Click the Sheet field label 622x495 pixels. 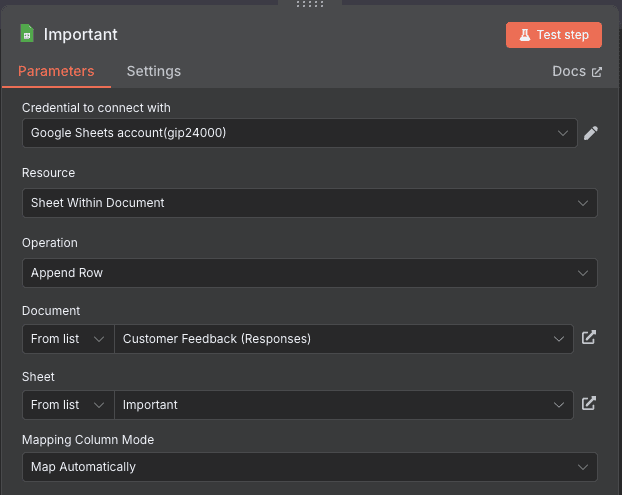coord(38,376)
